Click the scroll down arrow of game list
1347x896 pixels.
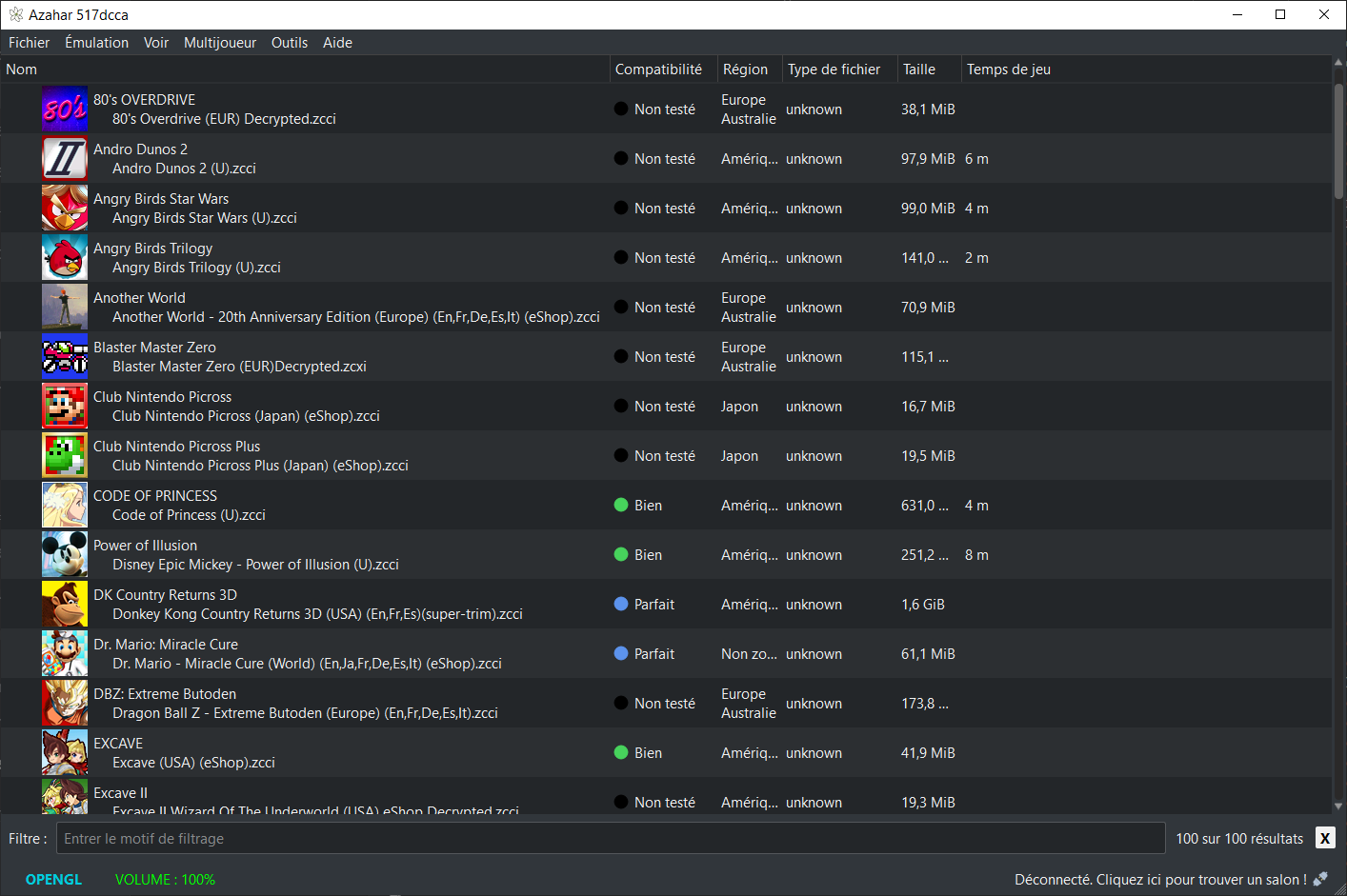1338,806
